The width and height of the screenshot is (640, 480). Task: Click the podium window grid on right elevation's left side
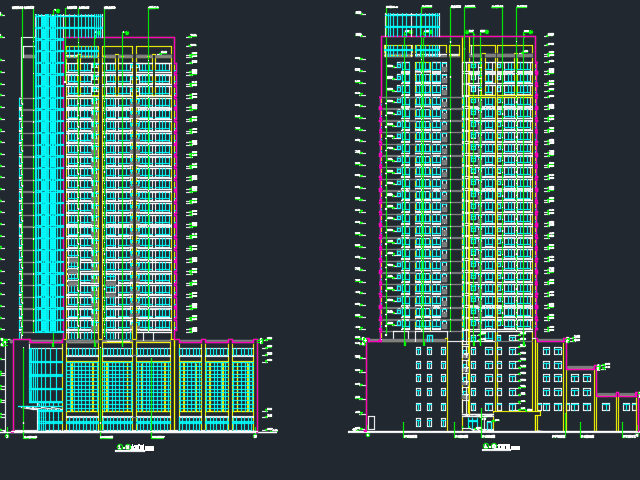coord(430,385)
